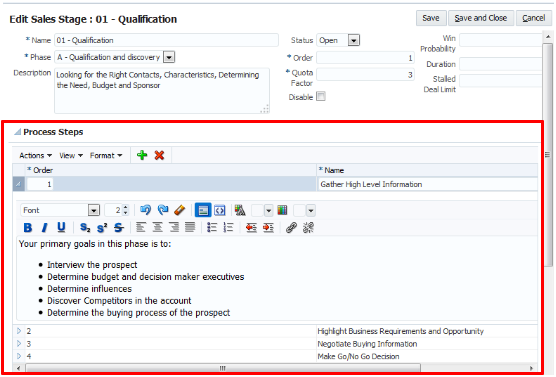Apply superscript formatting
The width and height of the screenshot is (556, 377).
(x=102, y=227)
